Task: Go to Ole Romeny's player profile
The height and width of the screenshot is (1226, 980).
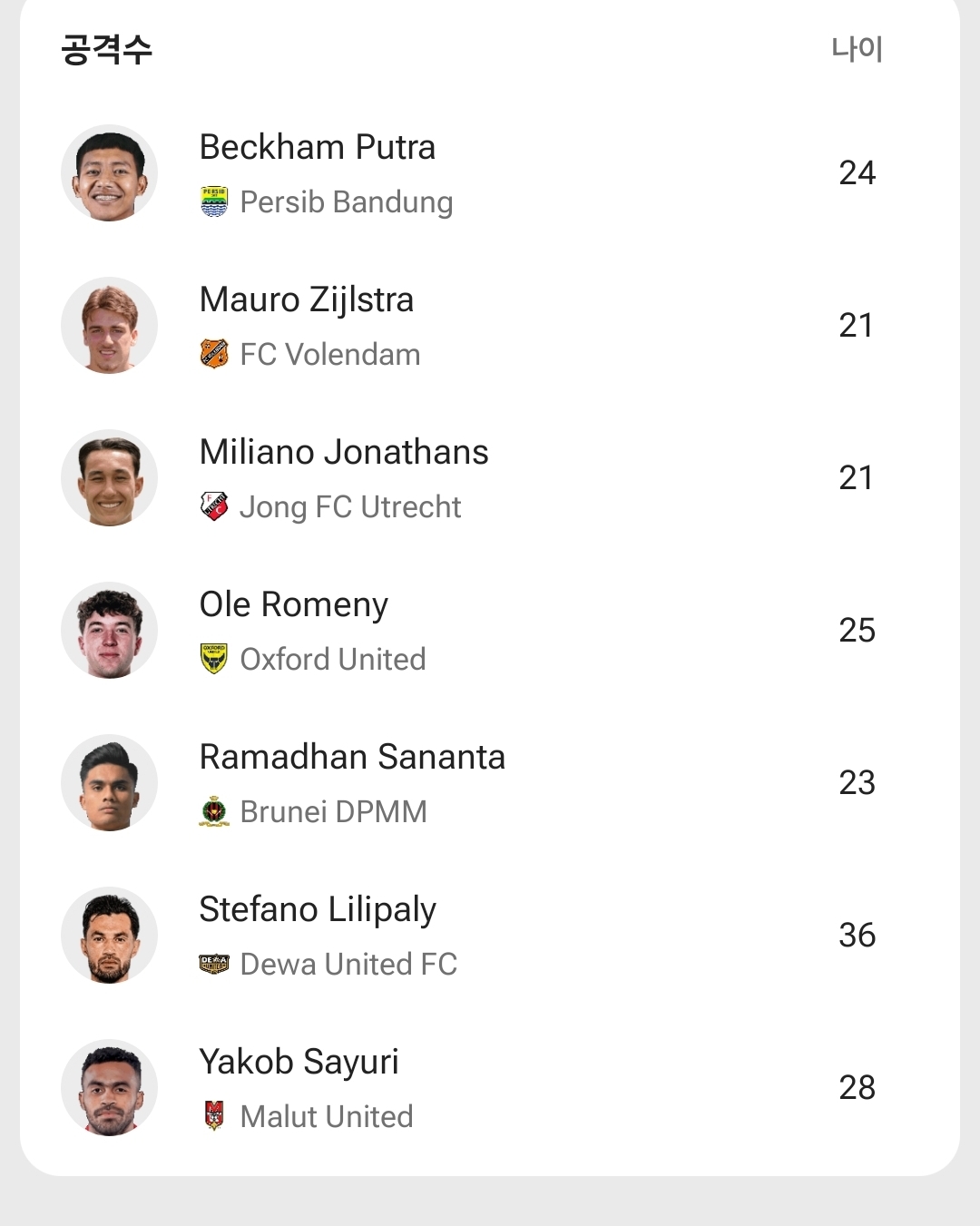Action: click(293, 604)
